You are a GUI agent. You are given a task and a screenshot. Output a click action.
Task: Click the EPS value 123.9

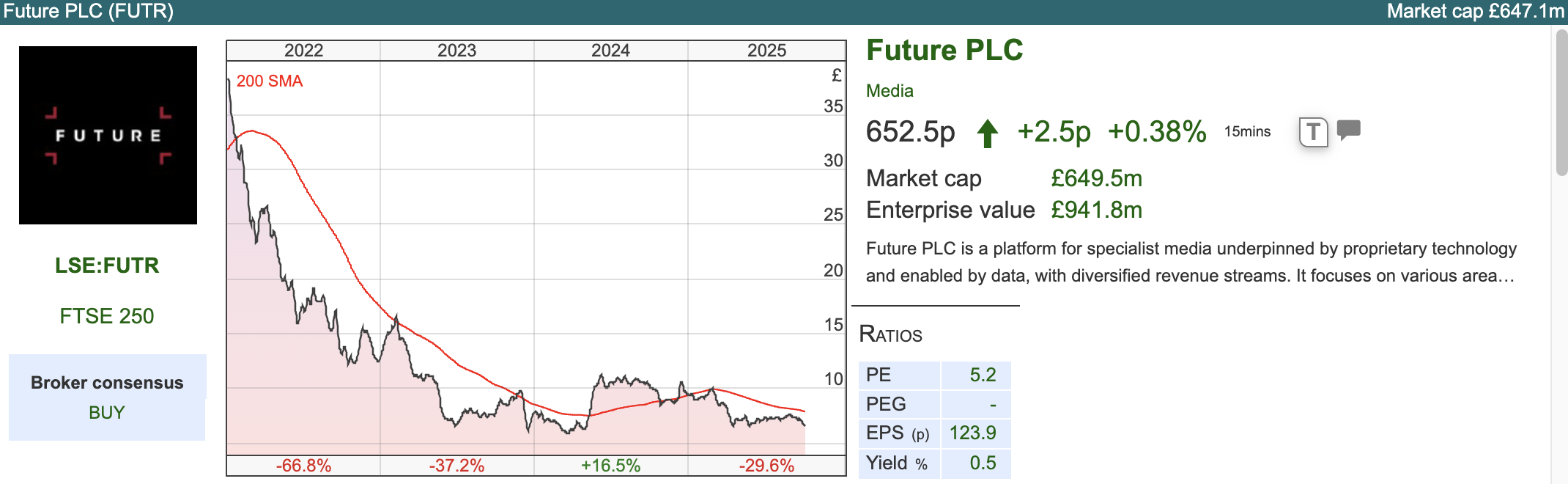[x=972, y=433]
